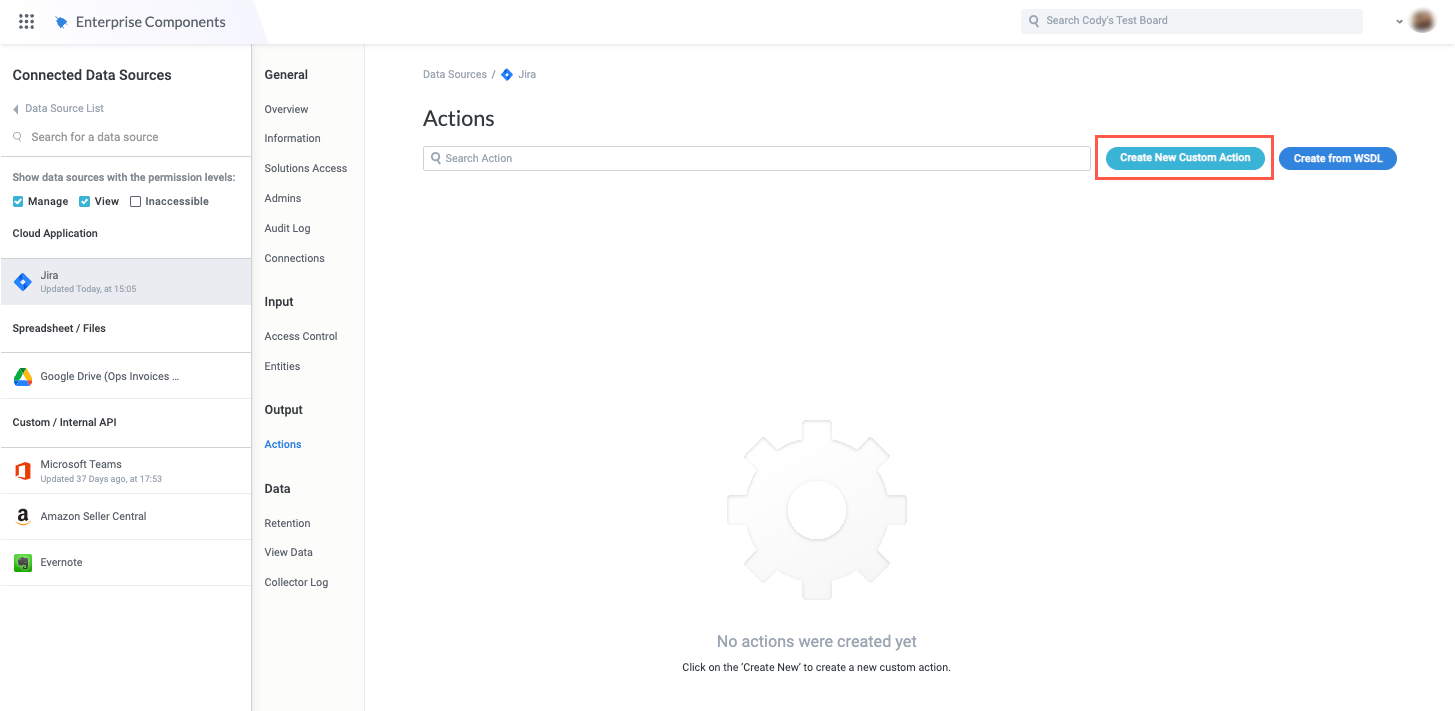Image resolution: width=1455 pixels, height=711 pixels.
Task: Click the magnifier icon in data source search
Action: [19, 136]
